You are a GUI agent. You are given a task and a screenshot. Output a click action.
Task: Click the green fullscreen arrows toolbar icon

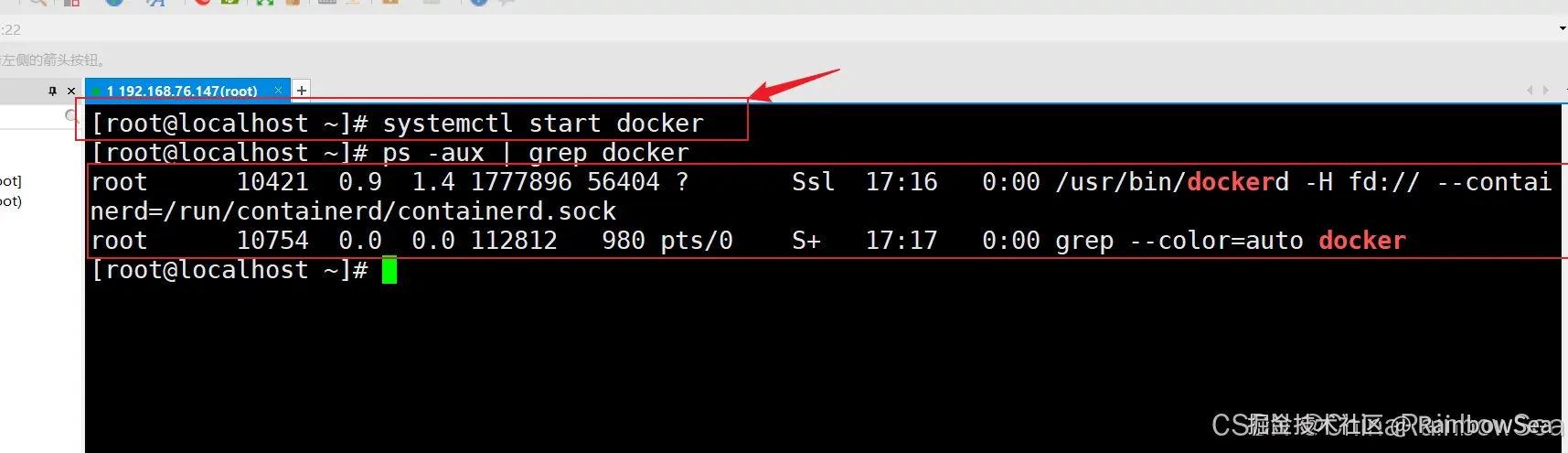264,3
